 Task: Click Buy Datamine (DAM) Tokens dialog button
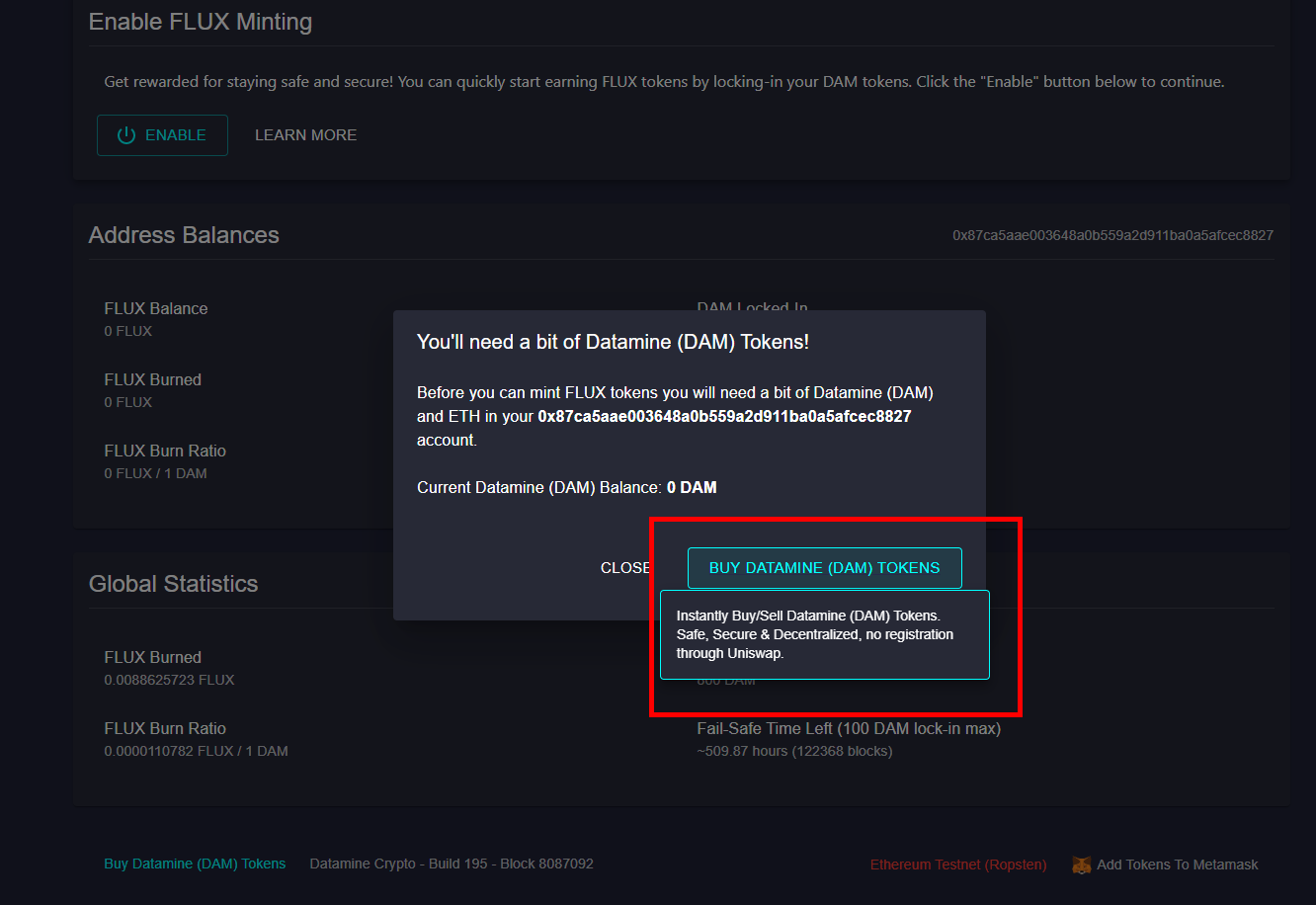tap(825, 568)
